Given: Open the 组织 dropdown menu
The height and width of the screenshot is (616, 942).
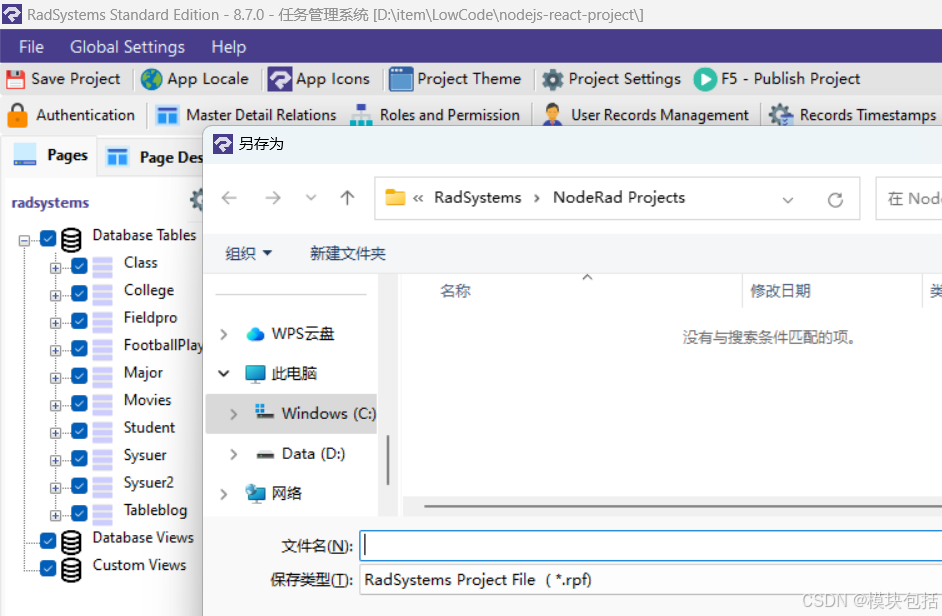Looking at the screenshot, I should click(248, 253).
